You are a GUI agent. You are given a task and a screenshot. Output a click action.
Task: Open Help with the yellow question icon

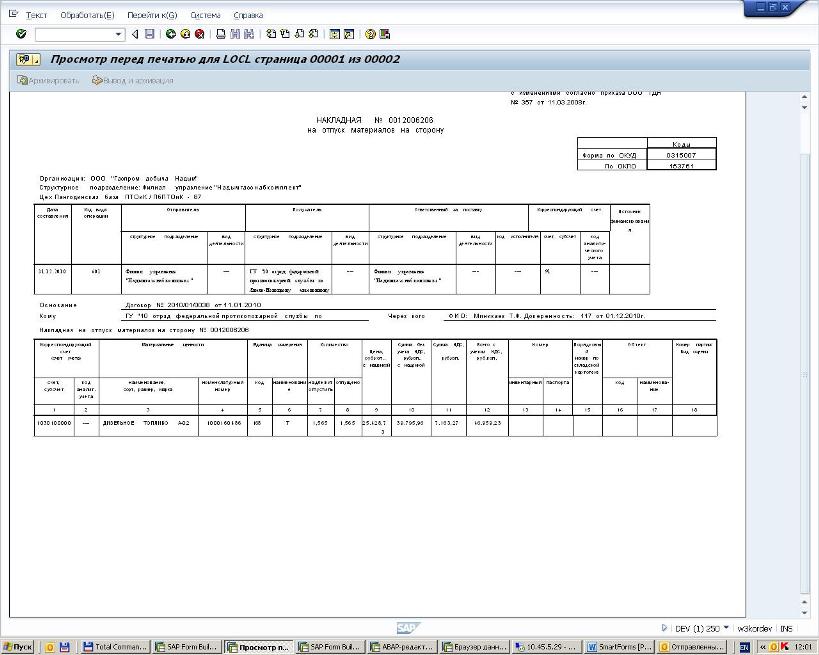pyautogui.click(x=370, y=34)
